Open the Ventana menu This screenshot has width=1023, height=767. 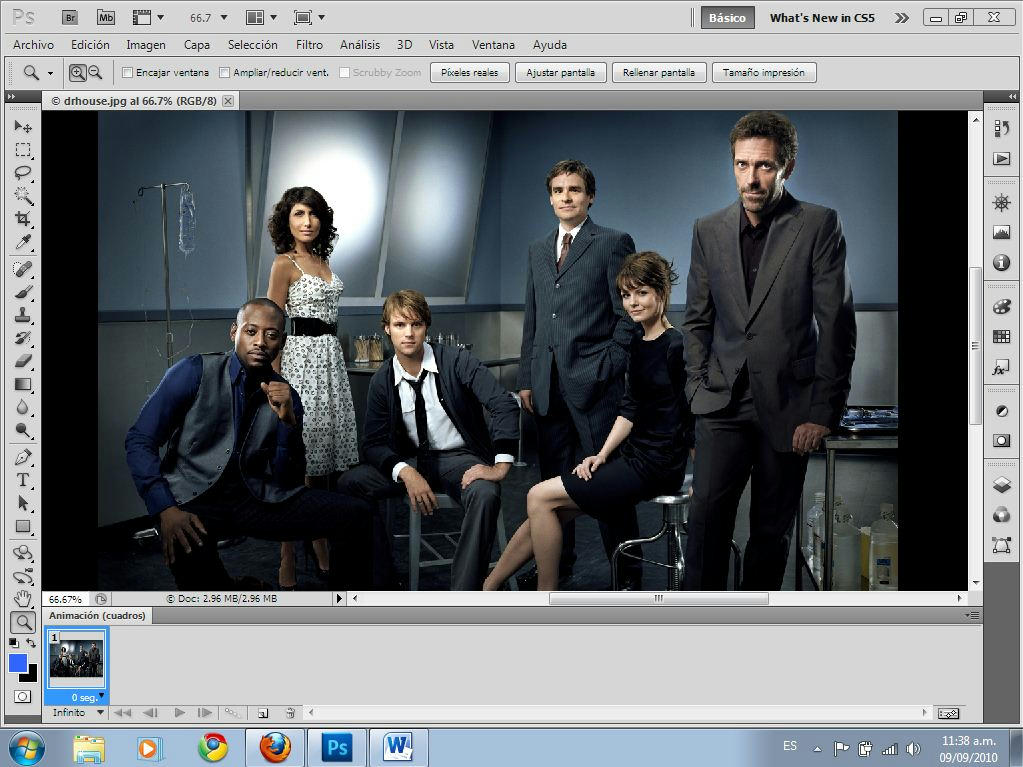[x=493, y=45]
